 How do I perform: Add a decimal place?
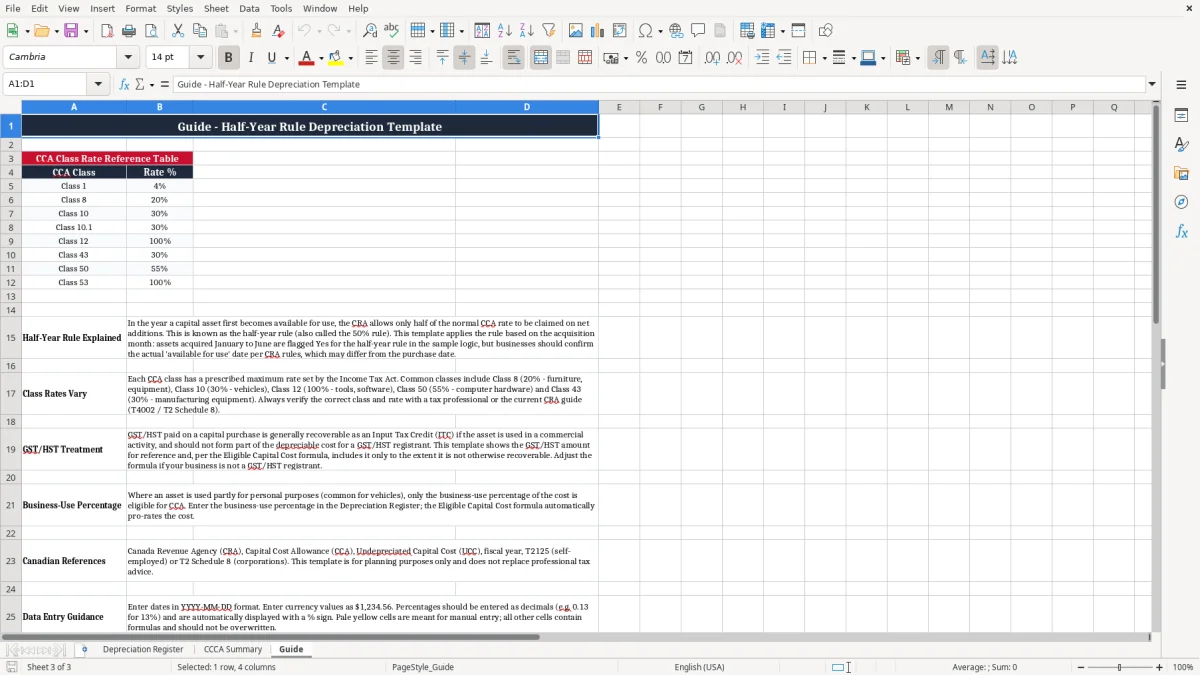[712, 58]
